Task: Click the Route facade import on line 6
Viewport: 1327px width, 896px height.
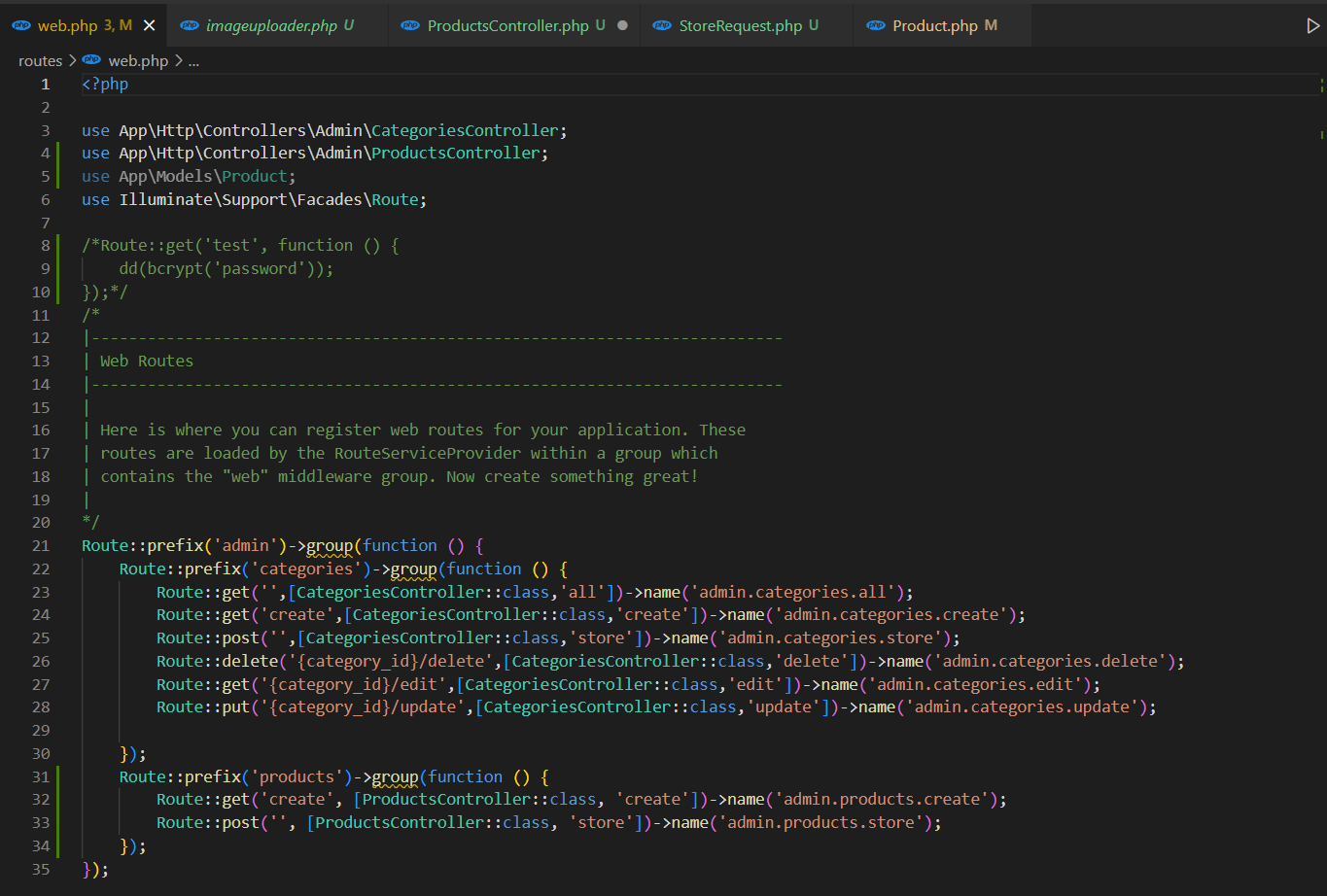Action: pos(395,199)
